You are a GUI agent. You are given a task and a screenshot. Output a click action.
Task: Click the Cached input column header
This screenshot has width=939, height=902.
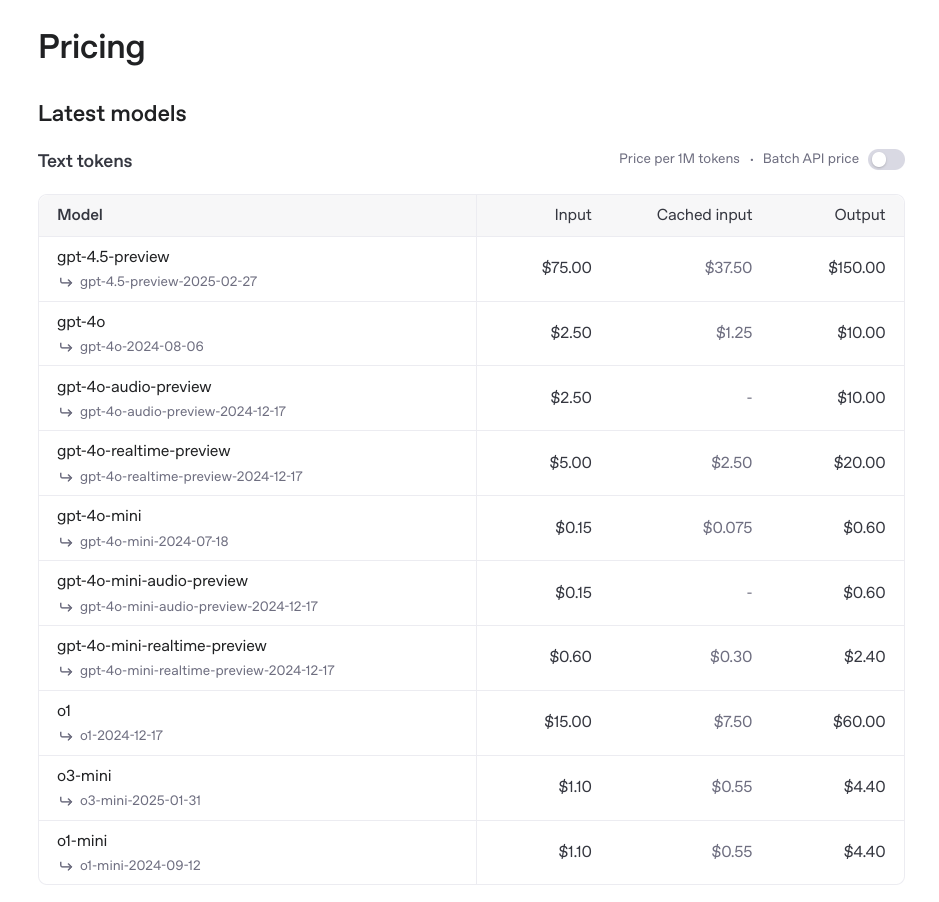pyautogui.click(x=704, y=215)
